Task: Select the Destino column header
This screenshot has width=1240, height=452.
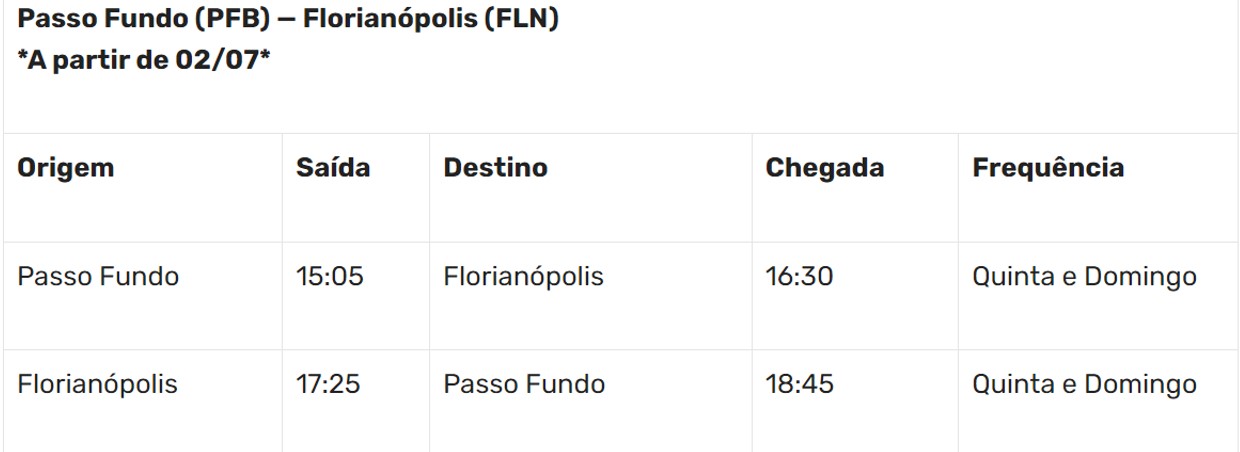Action: point(495,168)
